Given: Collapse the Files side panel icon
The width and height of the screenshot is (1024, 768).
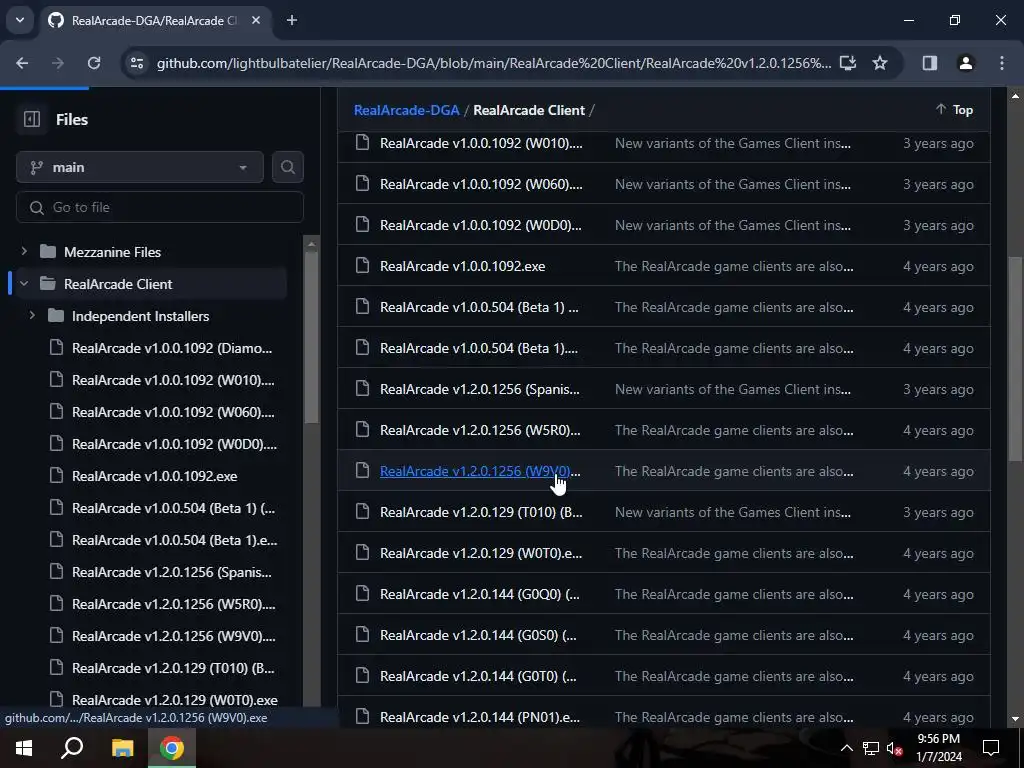Looking at the screenshot, I should [x=31, y=120].
